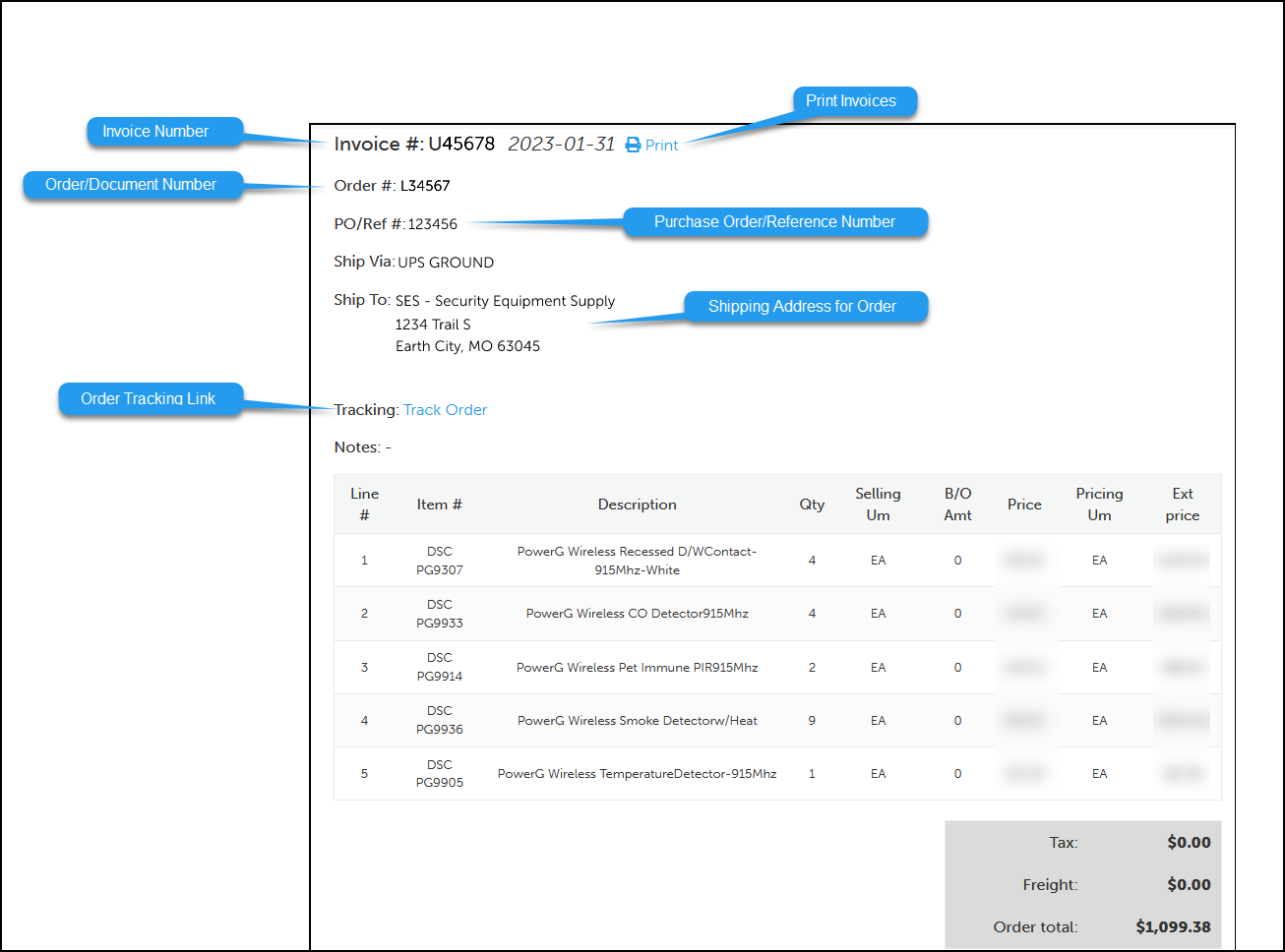Click the Print link
1285x952 pixels.
[x=661, y=145]
